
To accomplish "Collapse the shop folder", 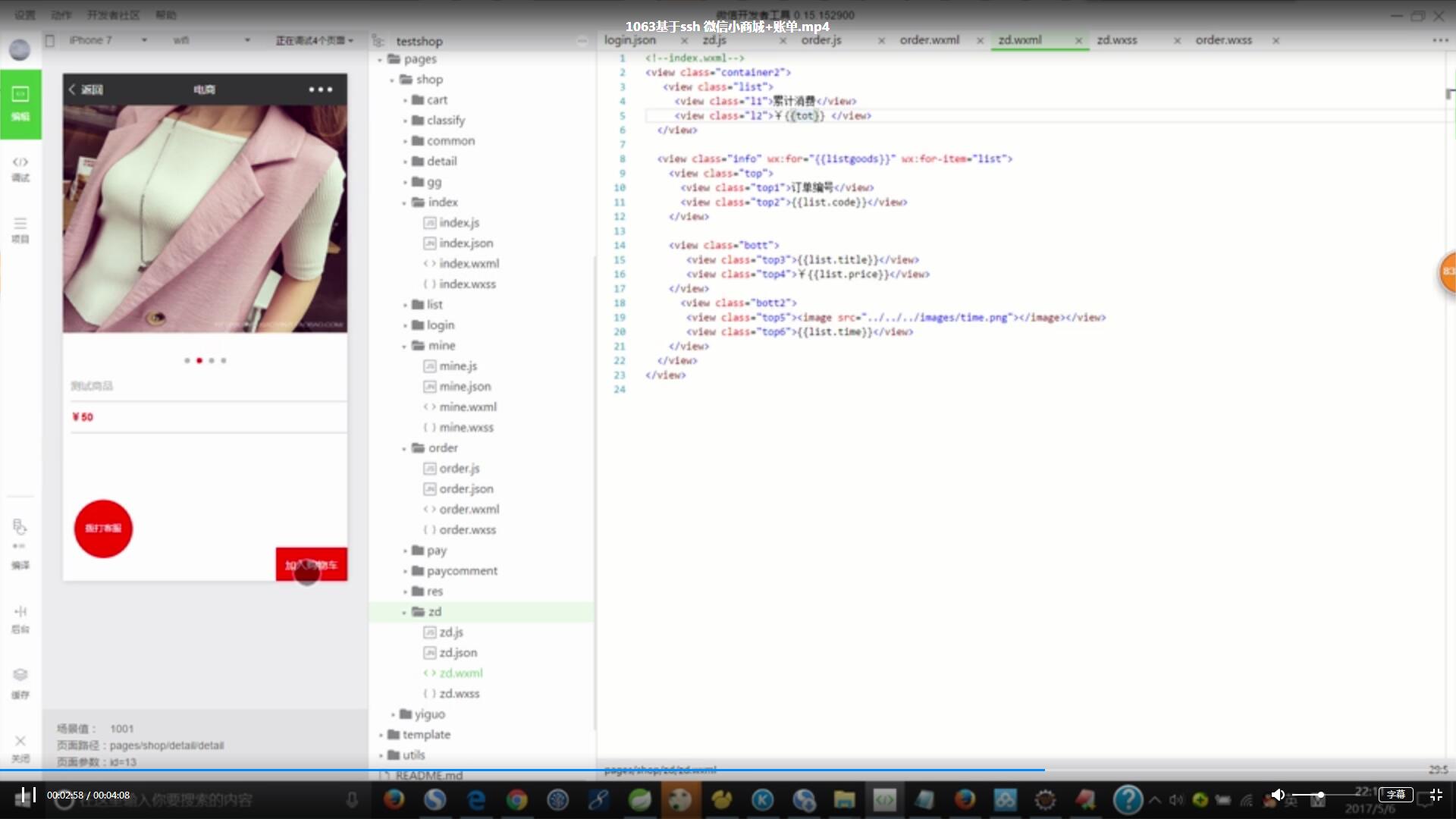I will (x=393, y=80).
